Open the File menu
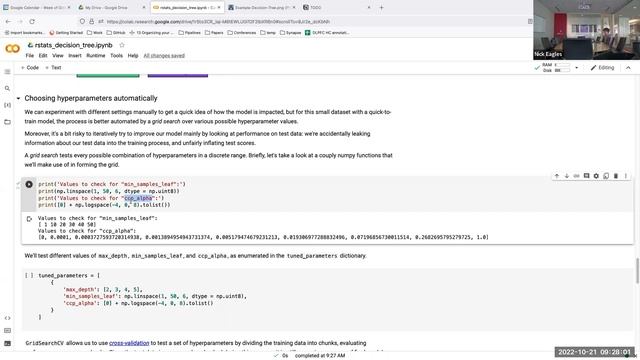The width and height of the screenshot is (640, 360). click(30, 56)
